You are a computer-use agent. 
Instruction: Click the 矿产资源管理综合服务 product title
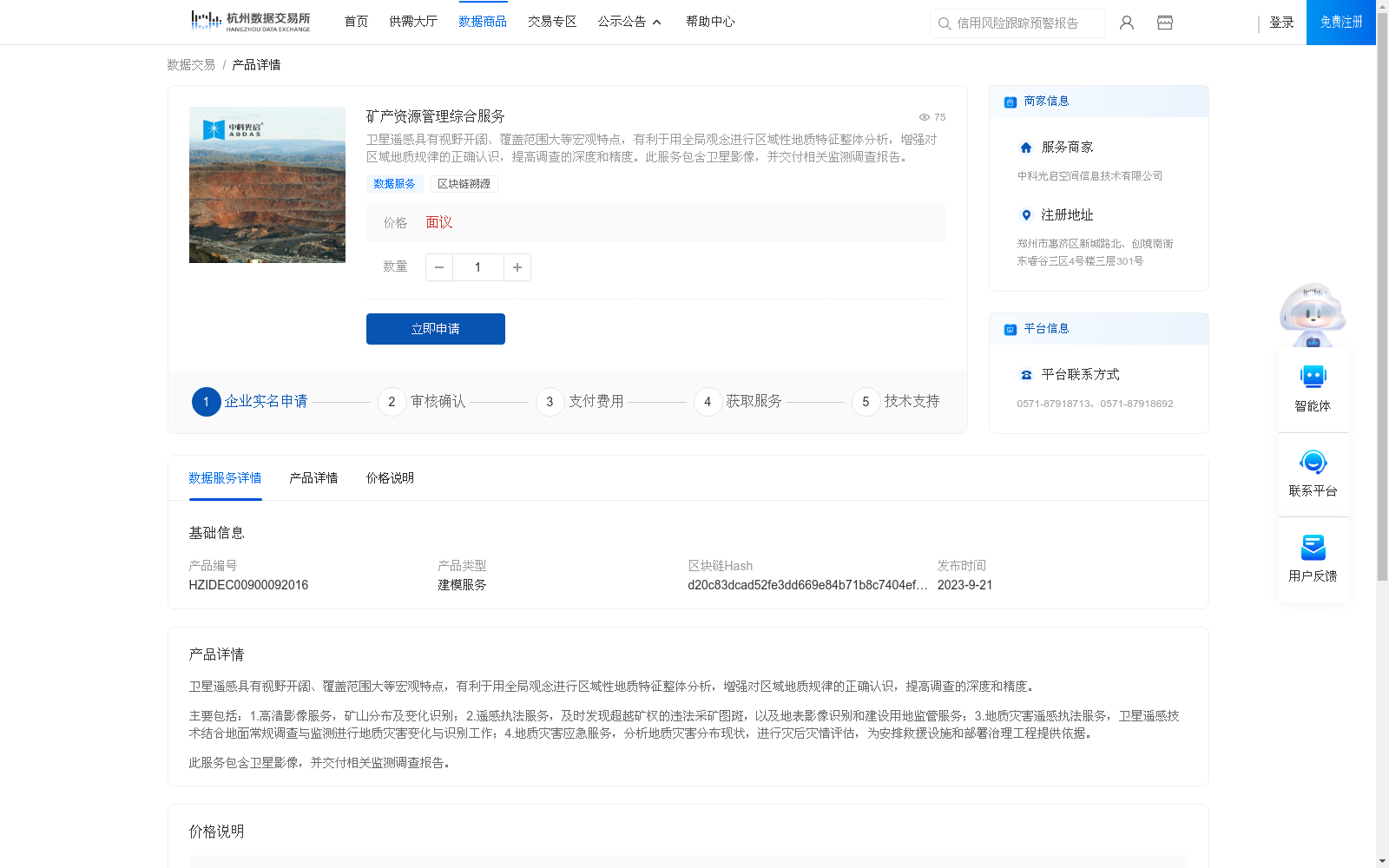435,116
